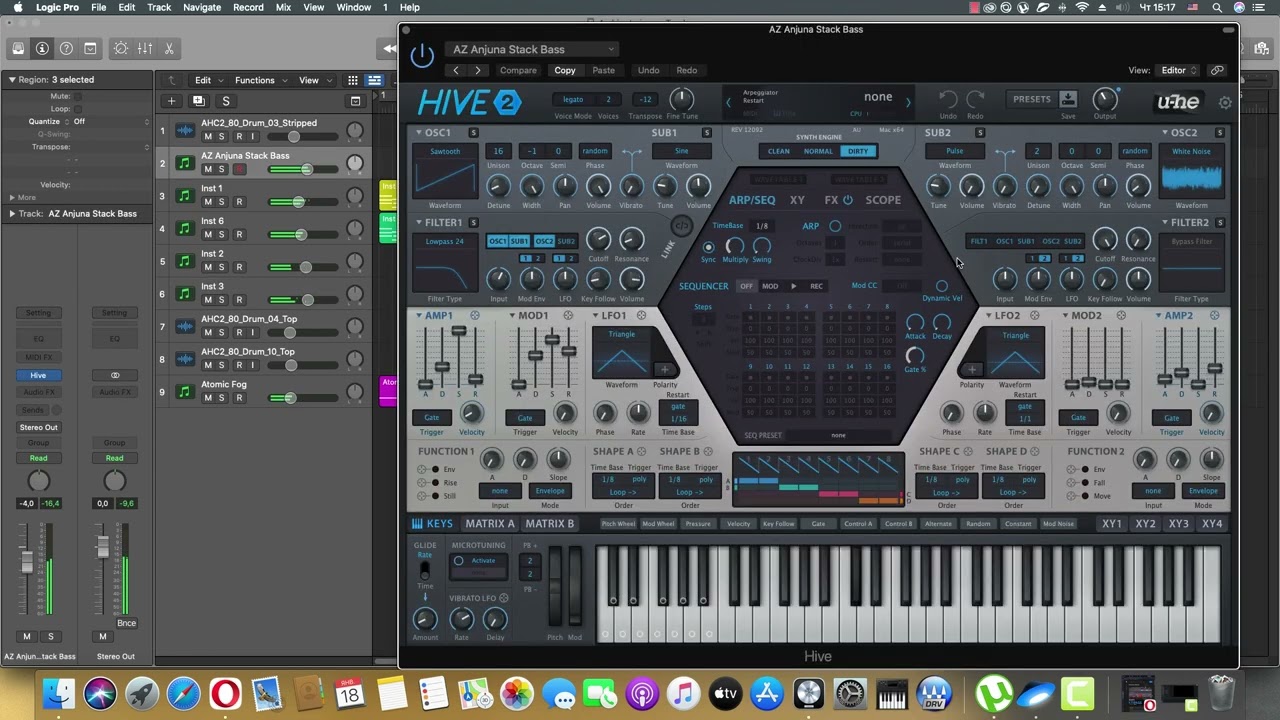1280x720 pixels.
Task: Toggle the Region Loop checkbox
Action: point(78,109)
